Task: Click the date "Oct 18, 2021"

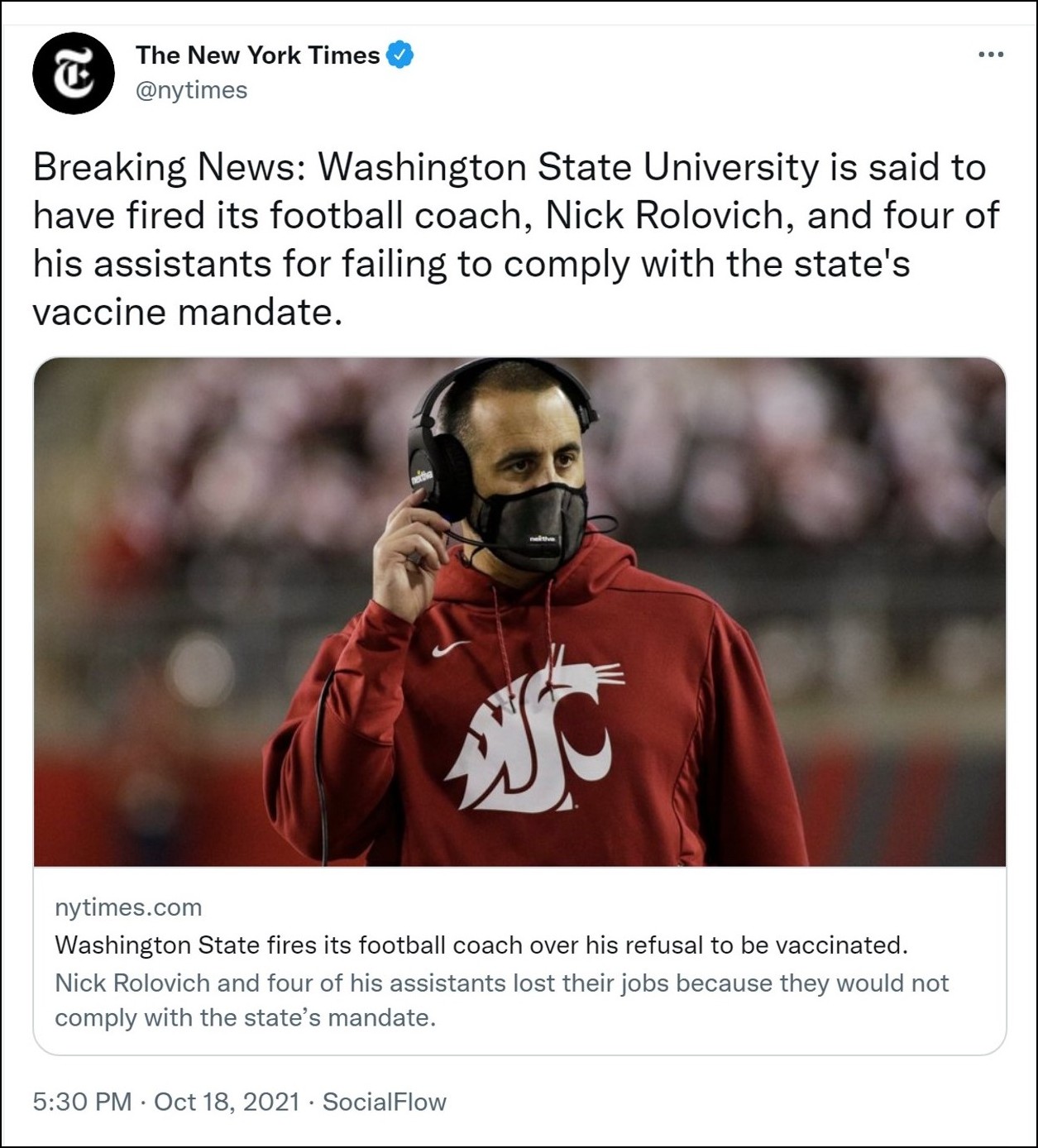Action: click(227, 1102)
